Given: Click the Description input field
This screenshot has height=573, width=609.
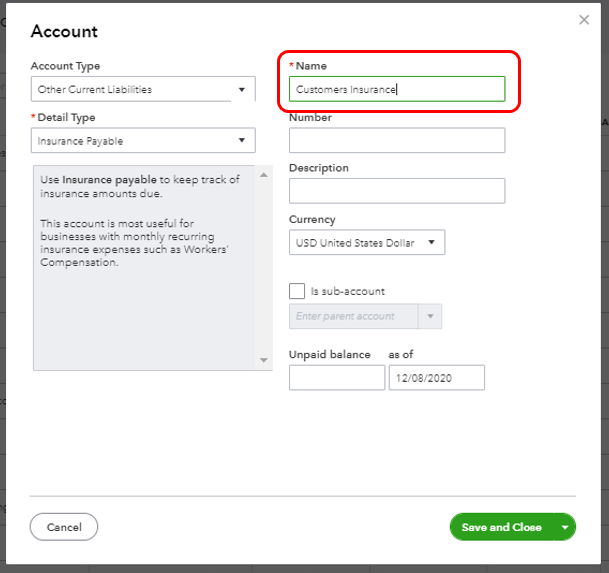Looking at the screenshot, I should [397, 191].
